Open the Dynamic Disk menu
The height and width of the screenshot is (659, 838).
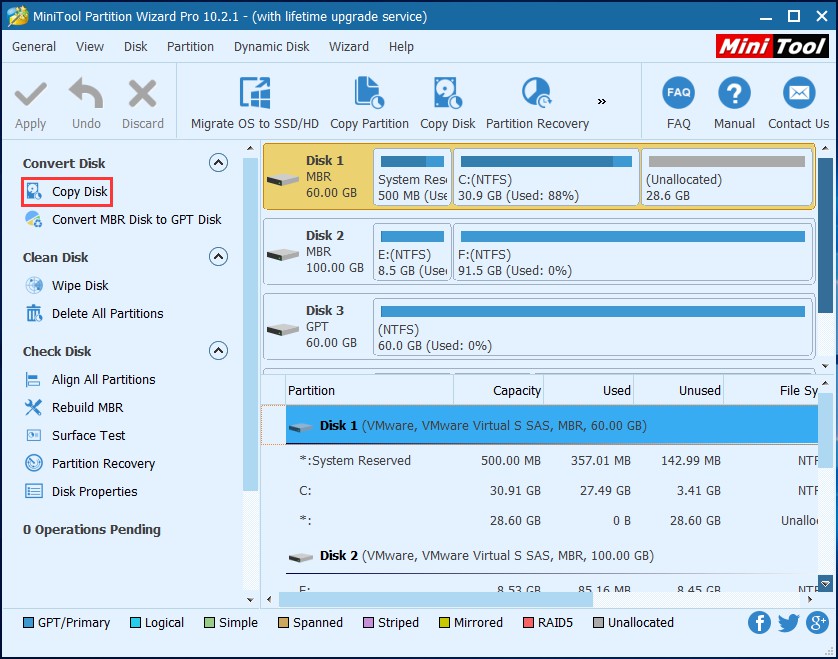click(271, 46)
